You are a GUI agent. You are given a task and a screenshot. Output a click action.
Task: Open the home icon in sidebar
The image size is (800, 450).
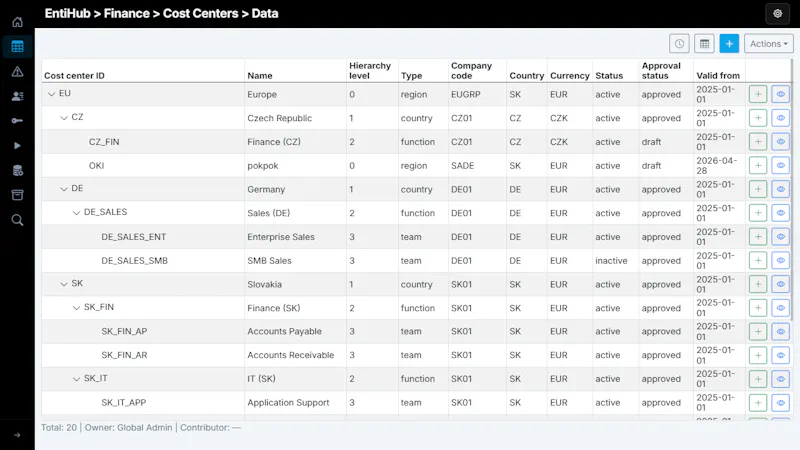17,22
